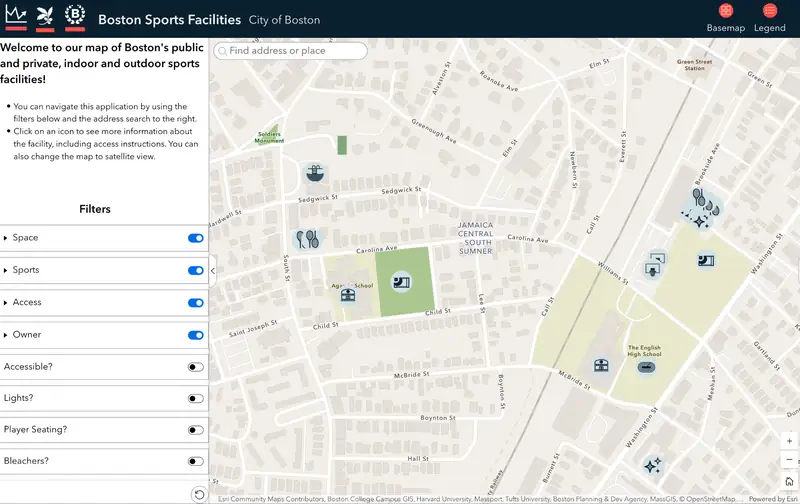800x504 pixels.
Task: Expand the Sports filter section
Action: click(6, 270)
